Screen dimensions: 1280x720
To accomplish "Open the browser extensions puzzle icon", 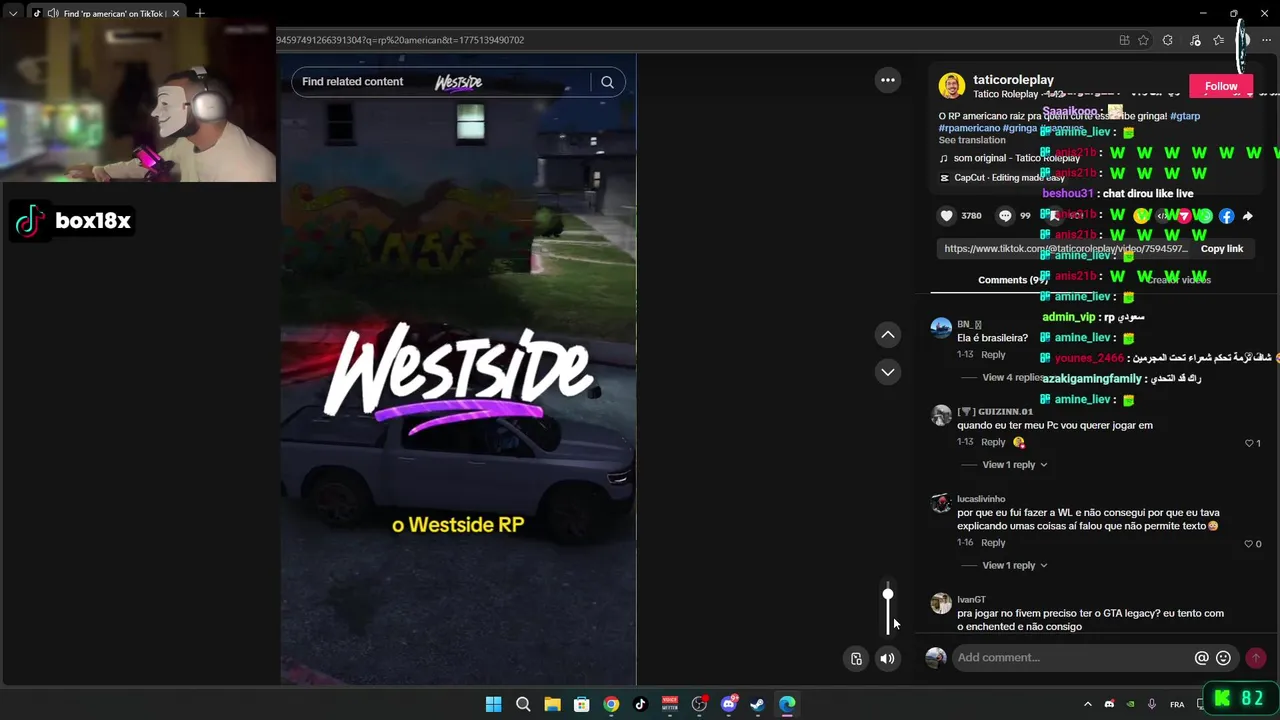I will (1167, 40).
